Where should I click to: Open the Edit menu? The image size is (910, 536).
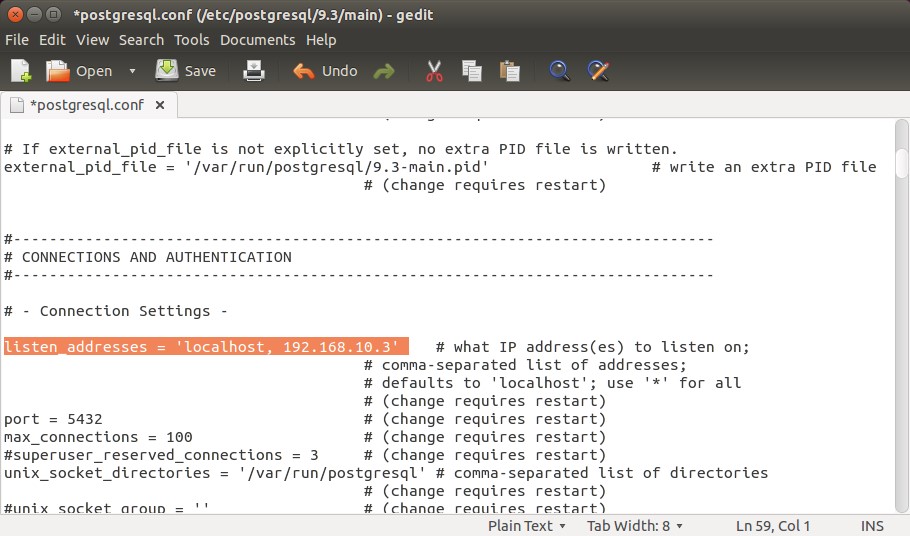(52, 40)
